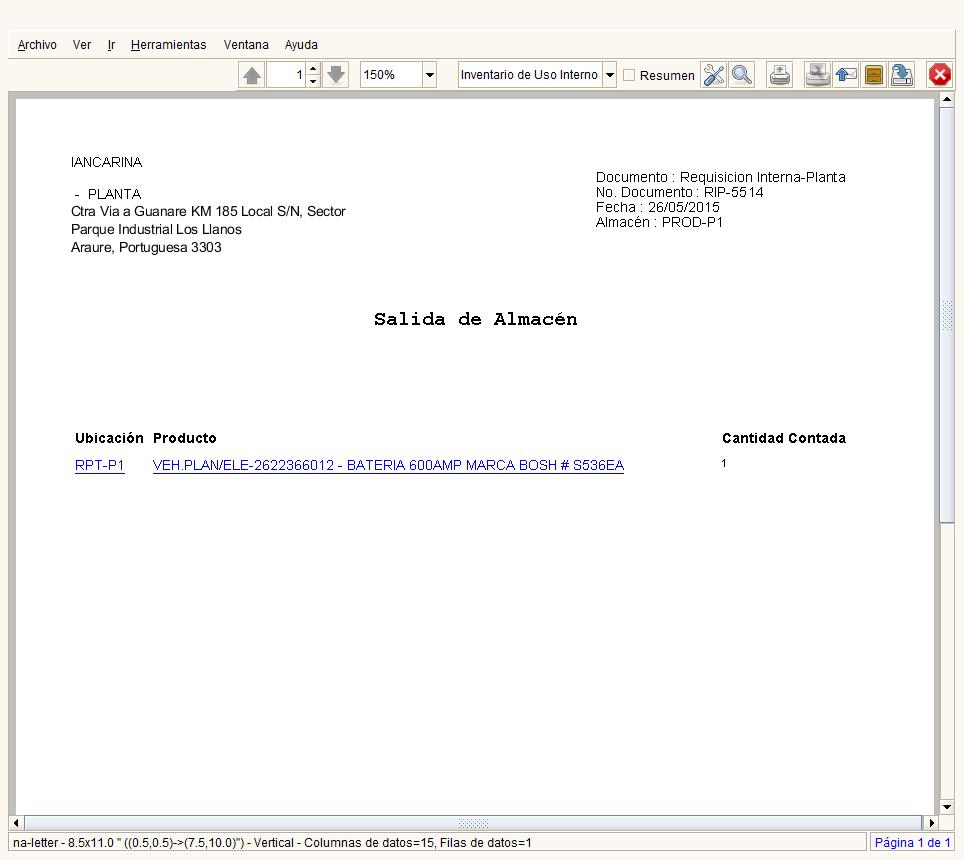
Task: Go to previous page with up arrow
Action: tap(251, 75)
